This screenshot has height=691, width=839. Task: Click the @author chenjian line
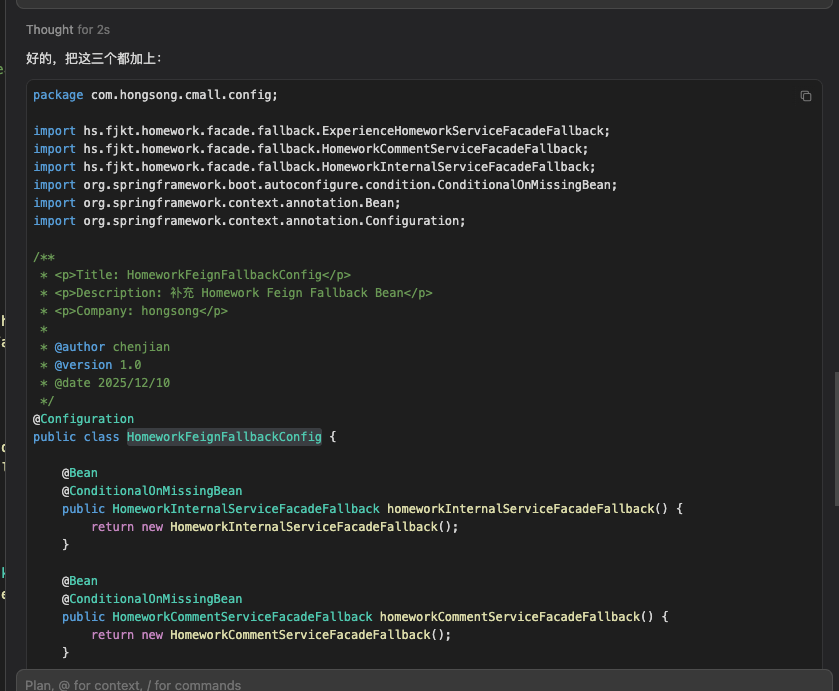[105, 347]
